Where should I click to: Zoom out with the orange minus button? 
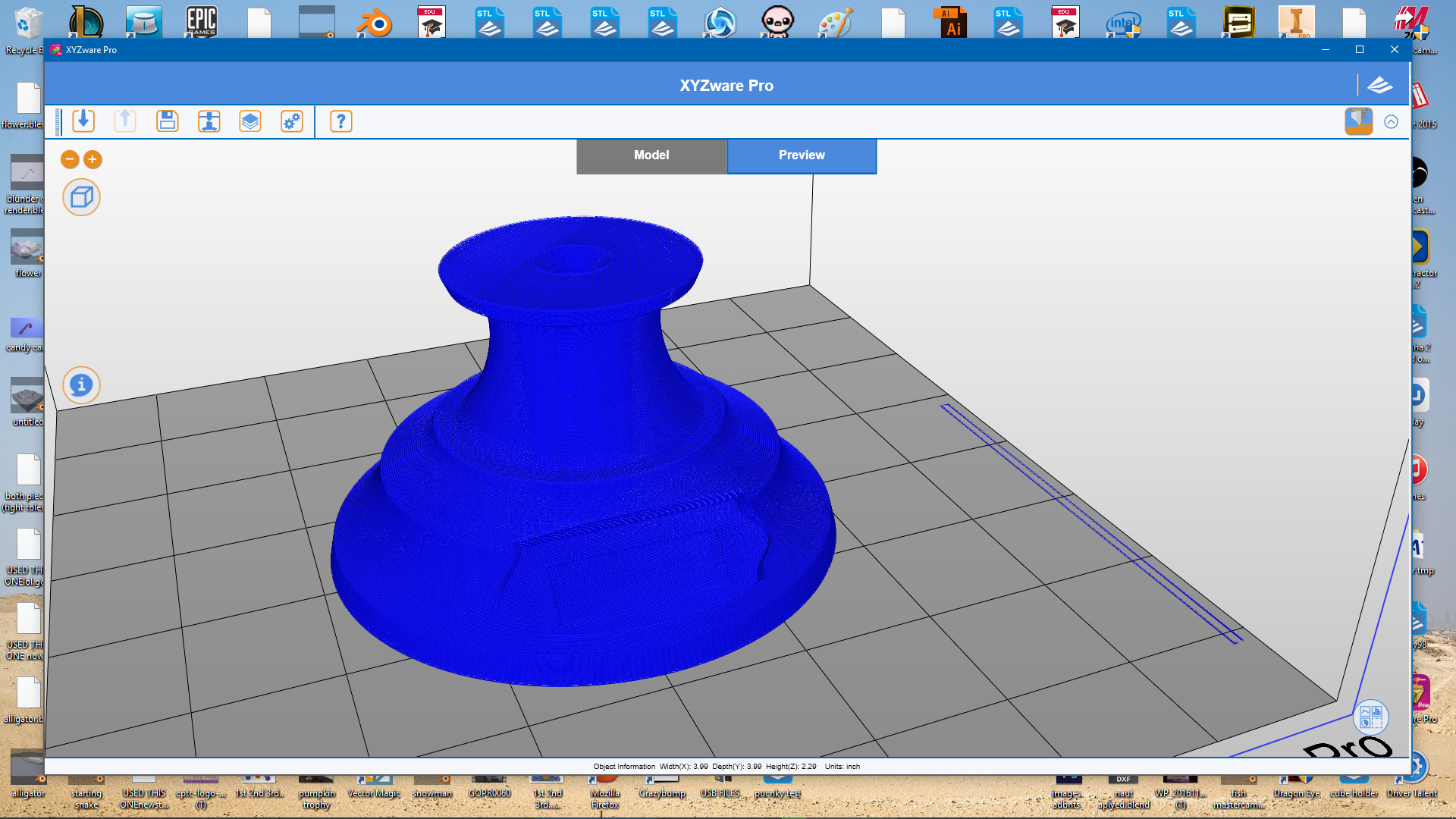click(70, 159)
